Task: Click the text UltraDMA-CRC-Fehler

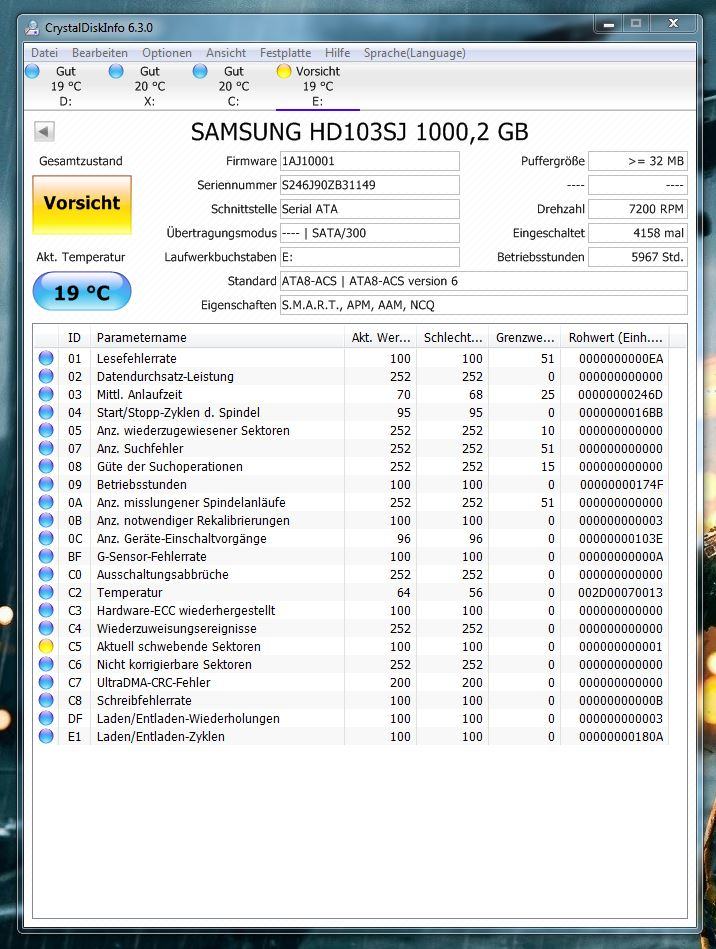Action: [153, 682]
